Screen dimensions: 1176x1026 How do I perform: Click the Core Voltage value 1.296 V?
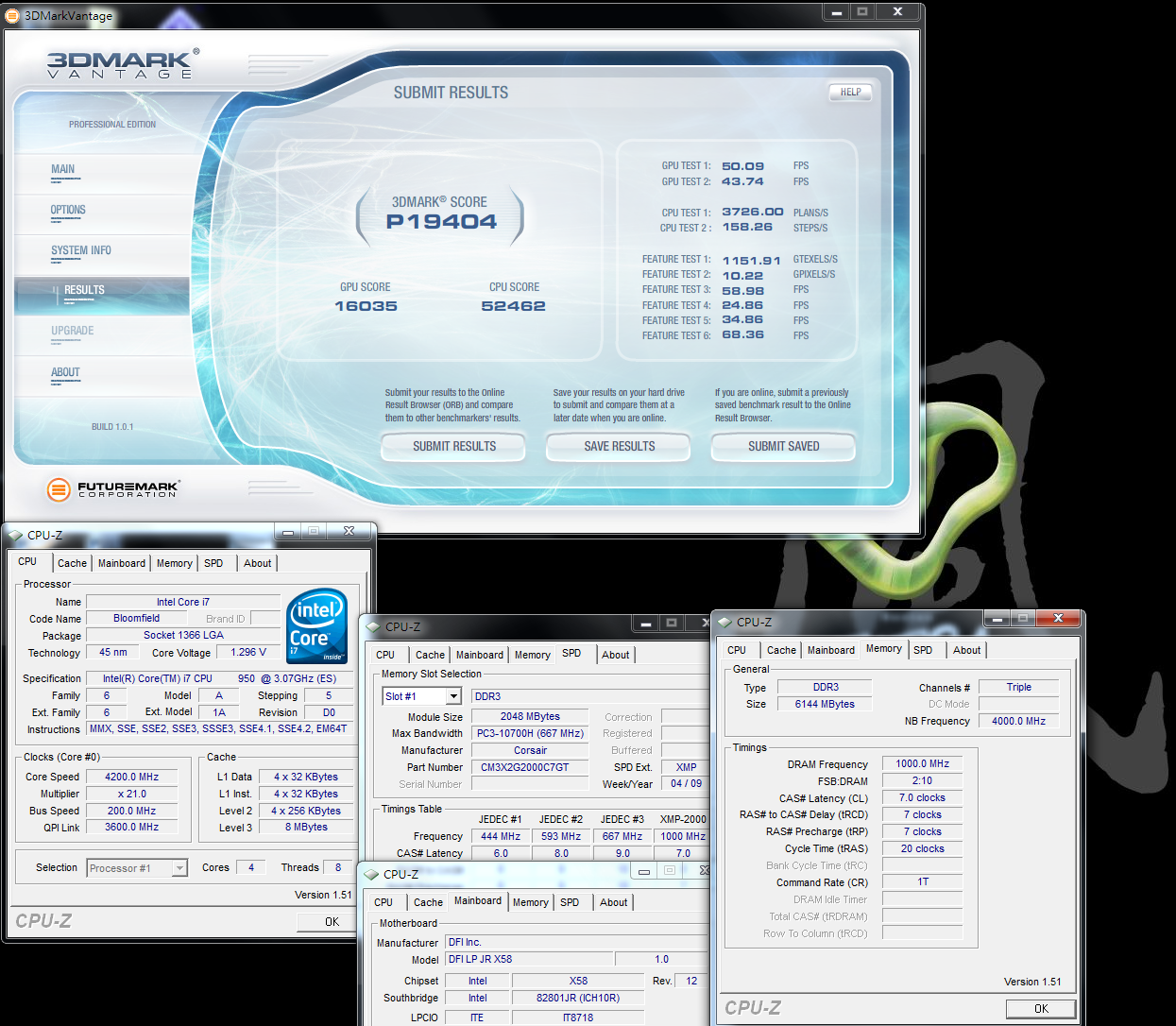[248, 653]
